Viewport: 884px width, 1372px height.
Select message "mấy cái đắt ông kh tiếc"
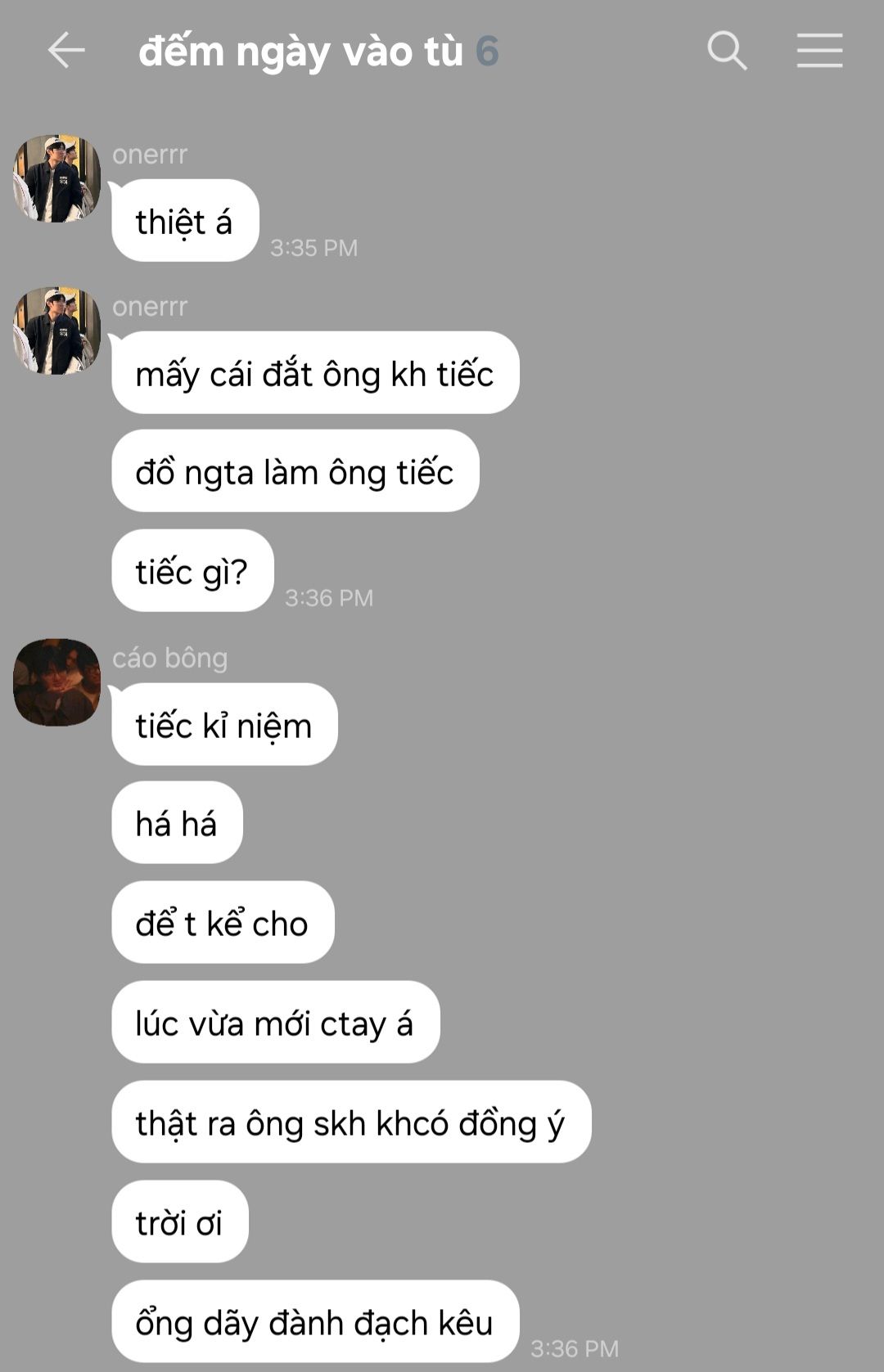315,373
